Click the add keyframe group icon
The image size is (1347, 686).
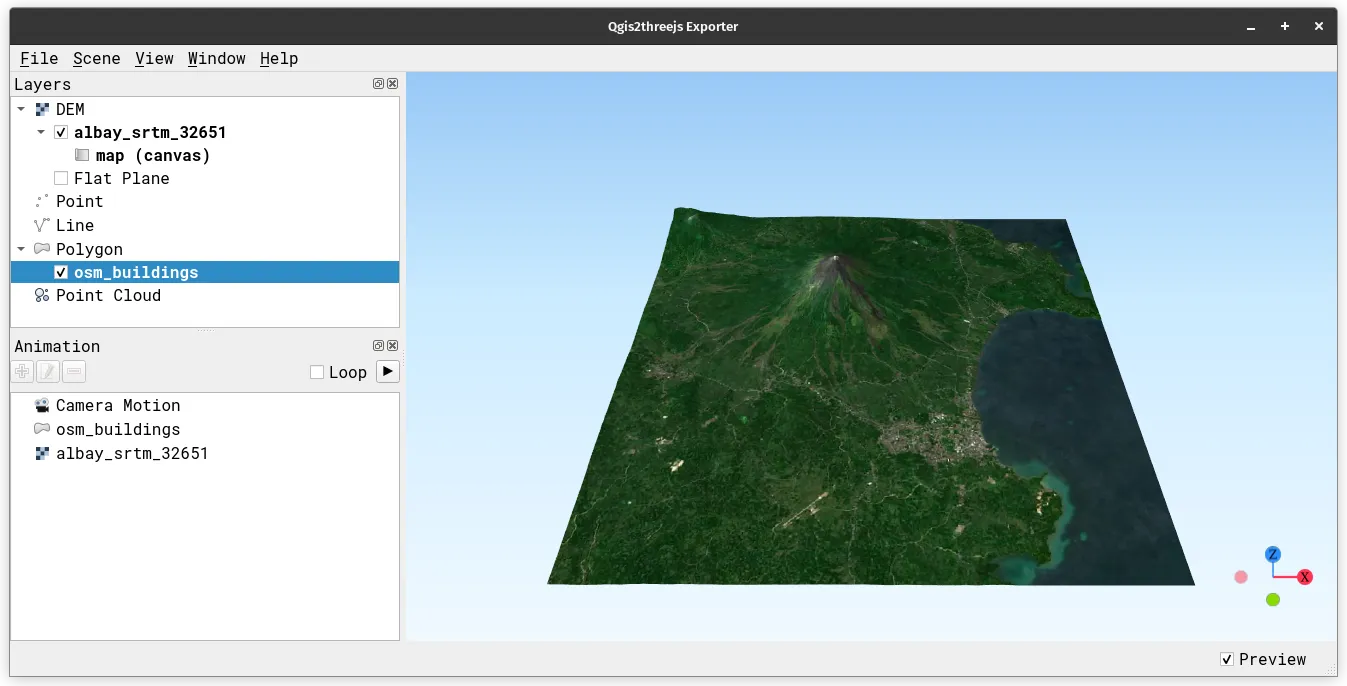tap(22, 371)
